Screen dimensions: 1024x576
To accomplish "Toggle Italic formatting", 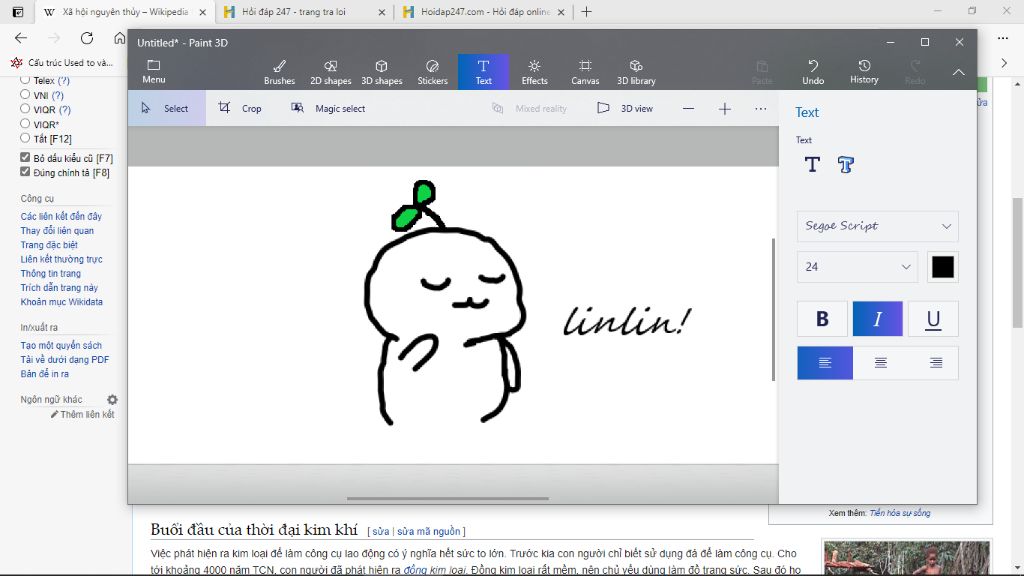I will click(x=878, y=319).
